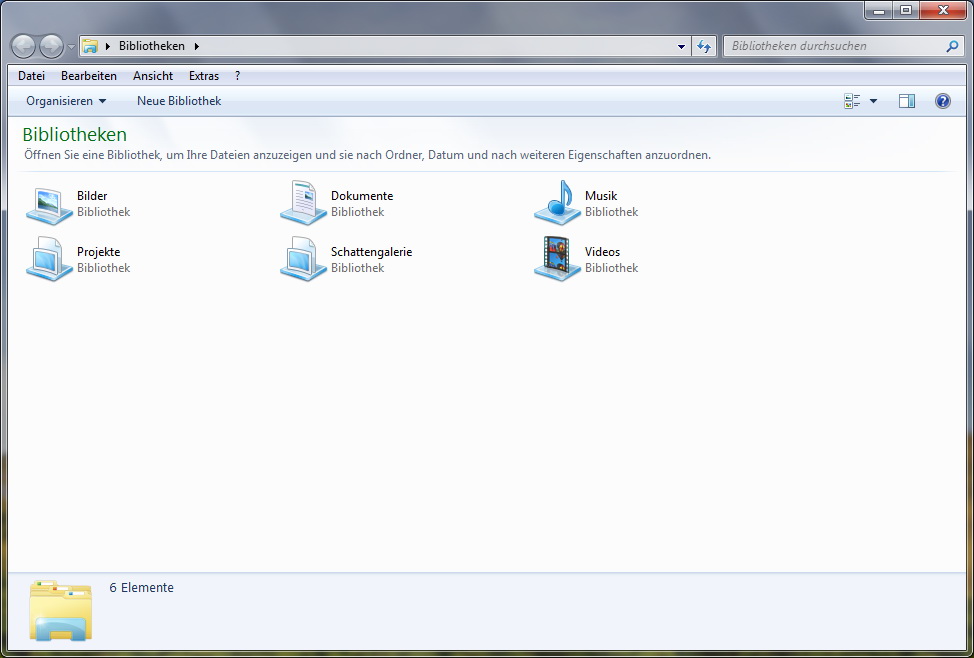
Task: Open the recent pages dropdown beside Forward
Action: 71,47
